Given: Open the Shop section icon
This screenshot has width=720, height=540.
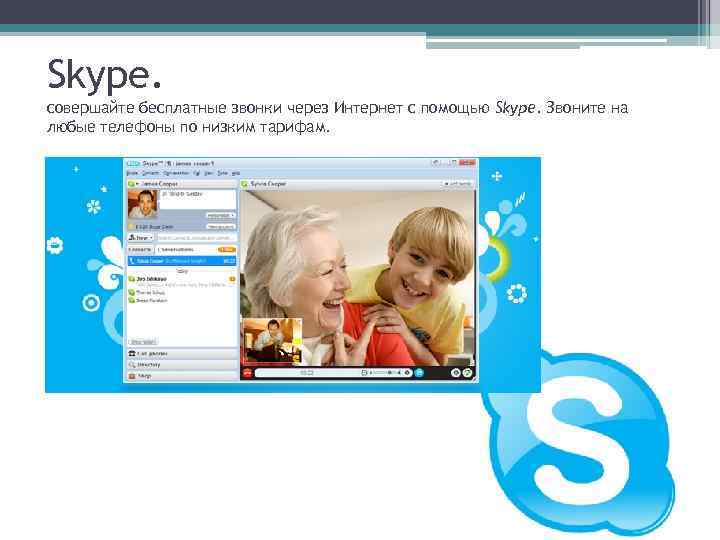Looking at the screenshot, I should pos(132,376).
